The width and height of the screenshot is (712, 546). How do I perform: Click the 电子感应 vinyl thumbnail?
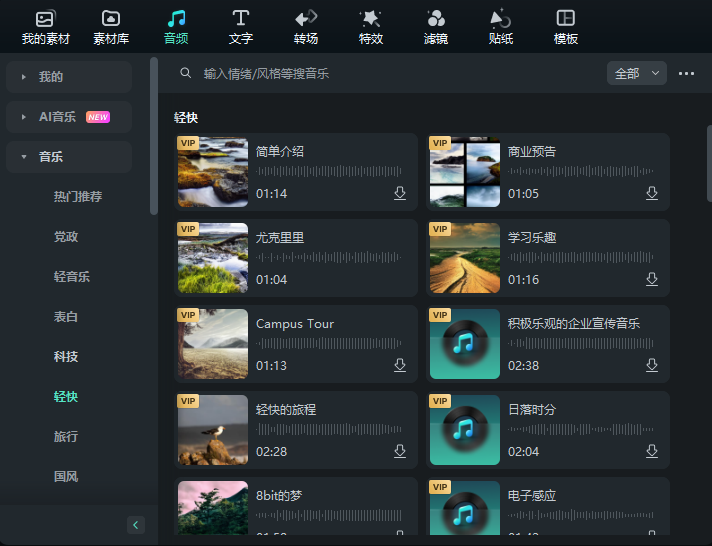[465, 507]
